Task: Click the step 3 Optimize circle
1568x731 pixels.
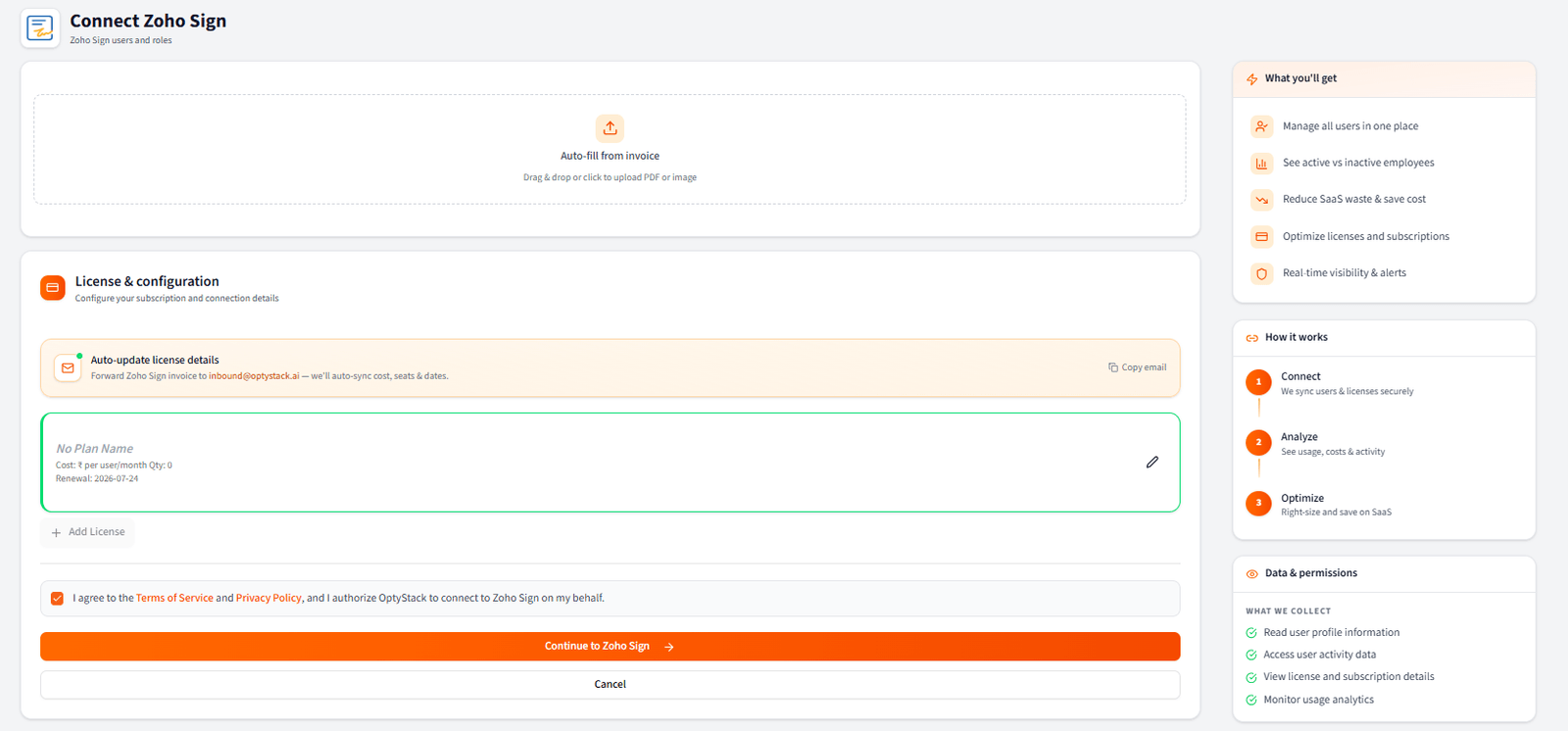Action: tap(1258, 503)
